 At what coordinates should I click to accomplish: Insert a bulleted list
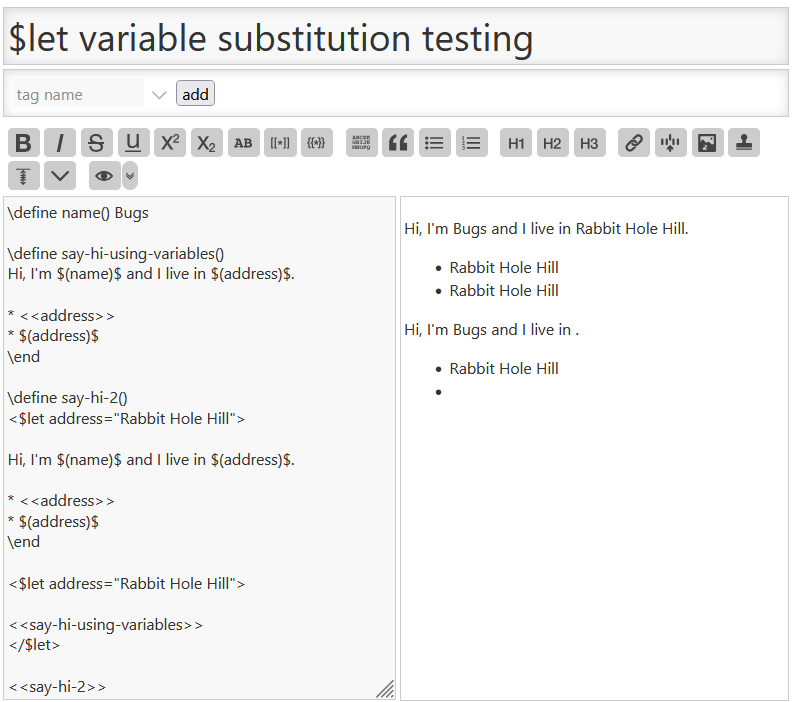pyautogui.click(x=434, y=143)
